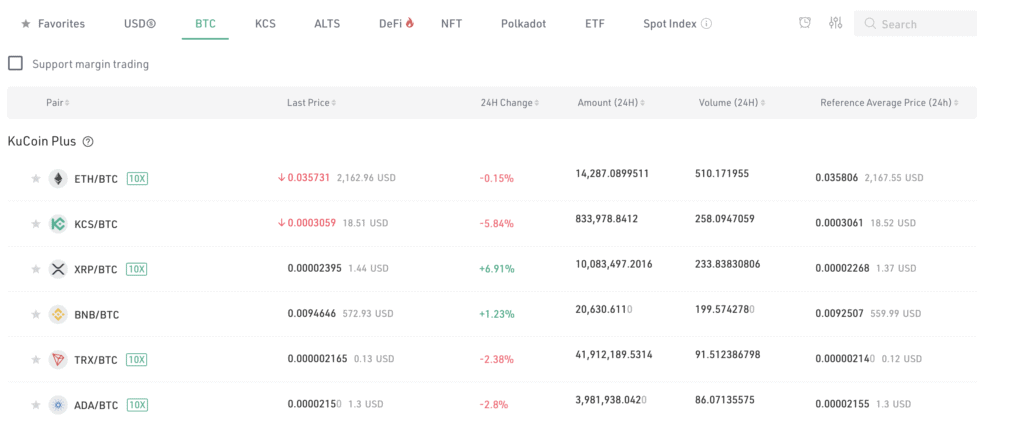Screen dimensions: 1024x426
Task: Click the +6.91% change value
Action: click(496, 269)
